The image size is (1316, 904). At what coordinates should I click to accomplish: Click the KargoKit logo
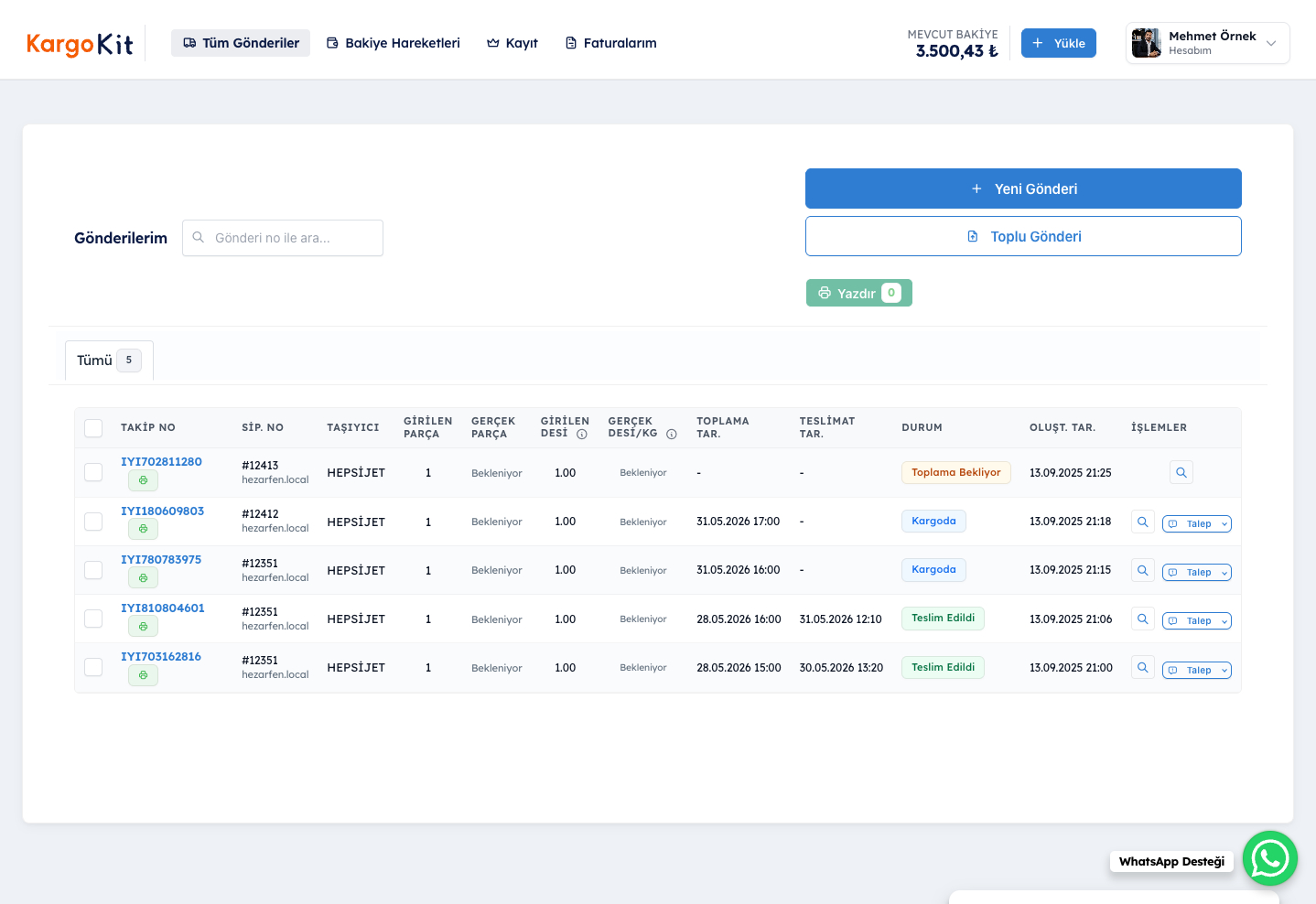(x=80, y=44)
